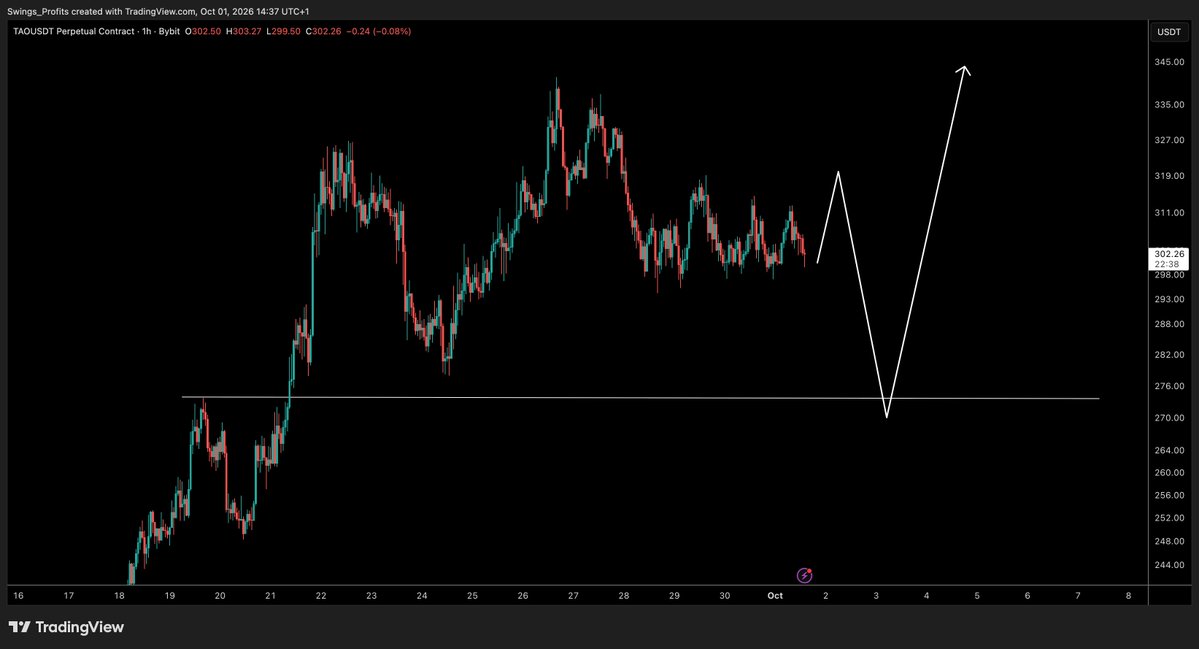This screenshot has width=1199, height=649.
Task: Click date 29 on the time axis
Action: click(x=674, y=595)
